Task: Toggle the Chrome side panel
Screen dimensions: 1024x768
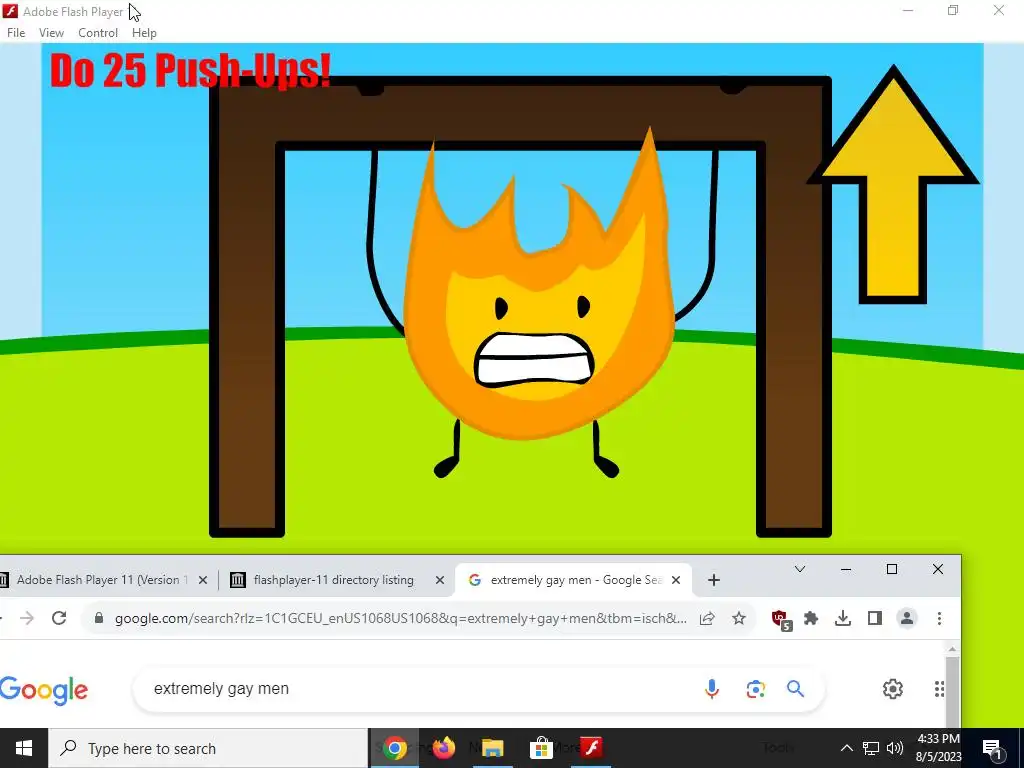Action: click(x=875, y=618)
